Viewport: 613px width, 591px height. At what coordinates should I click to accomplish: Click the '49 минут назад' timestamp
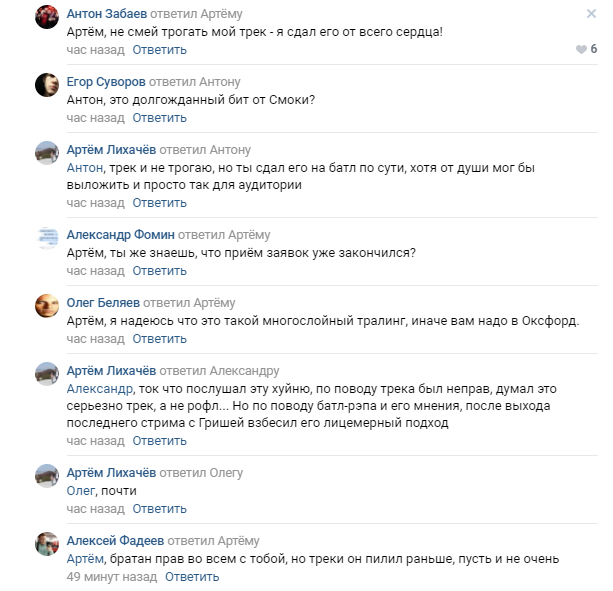click(x=112, y=577)
